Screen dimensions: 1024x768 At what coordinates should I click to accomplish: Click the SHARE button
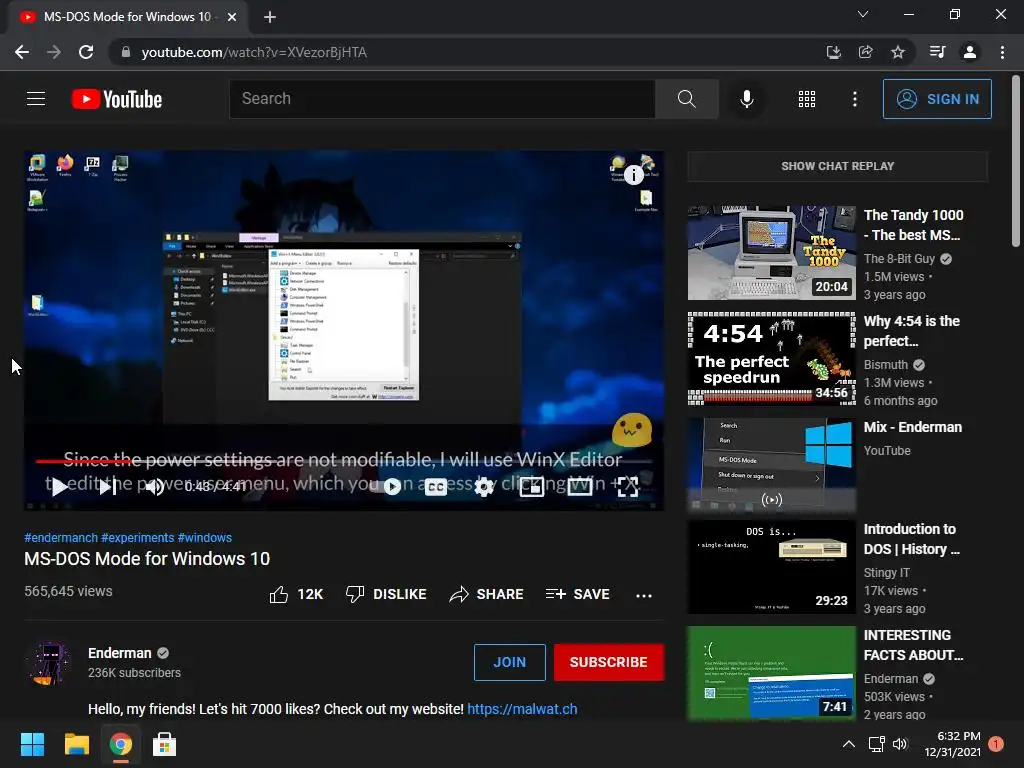487,594
